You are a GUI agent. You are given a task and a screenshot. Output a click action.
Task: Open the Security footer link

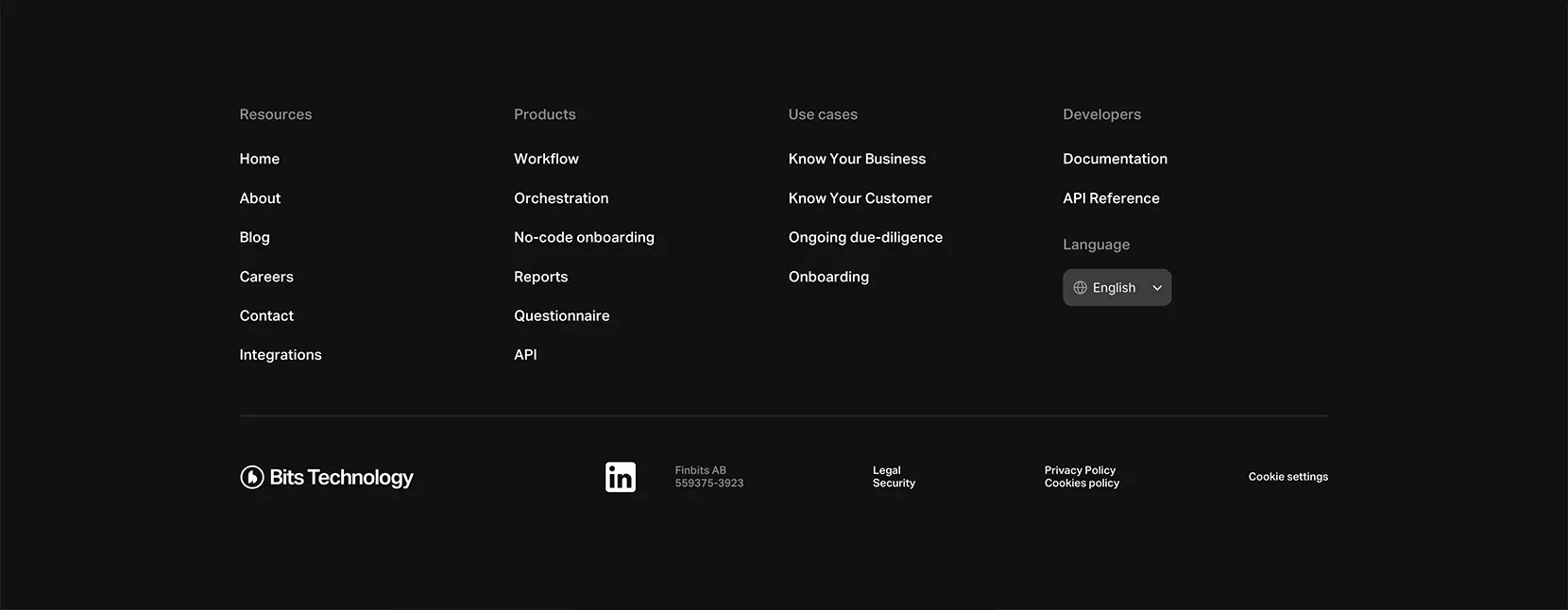pyautogui.click(x=894, y=483)
